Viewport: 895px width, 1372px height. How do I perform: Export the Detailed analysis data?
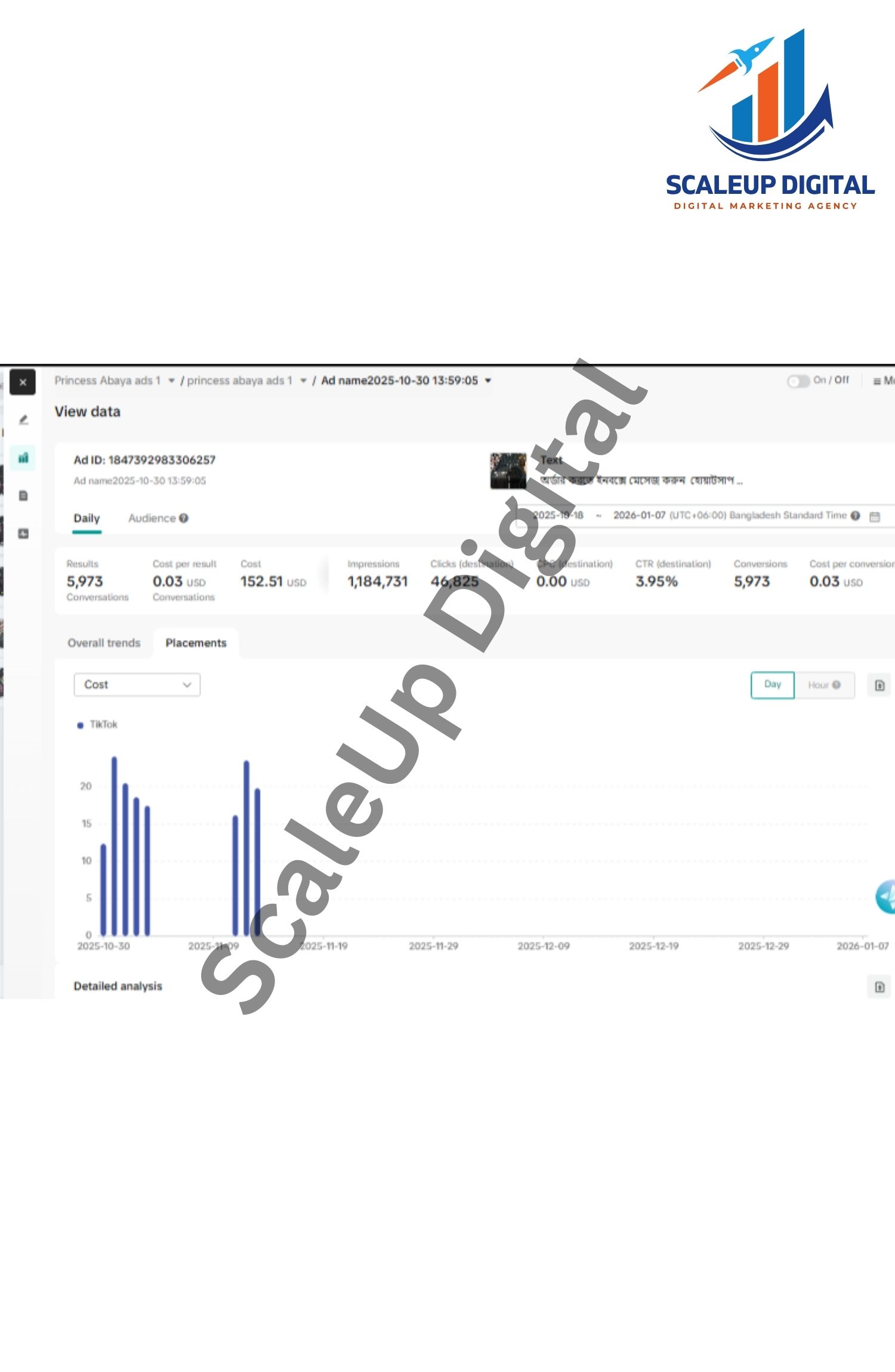click(x=879, y=987)
